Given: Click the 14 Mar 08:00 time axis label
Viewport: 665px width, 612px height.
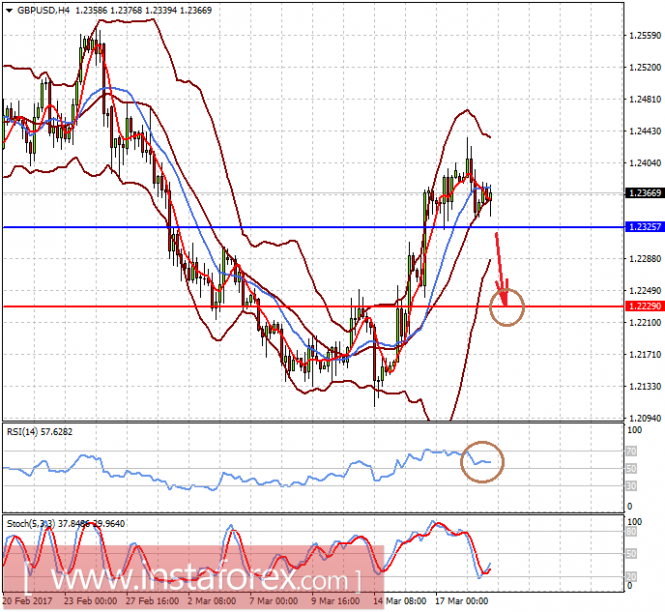Looking at the screenshot, I should pyautogui.click(x=400, y=601).
